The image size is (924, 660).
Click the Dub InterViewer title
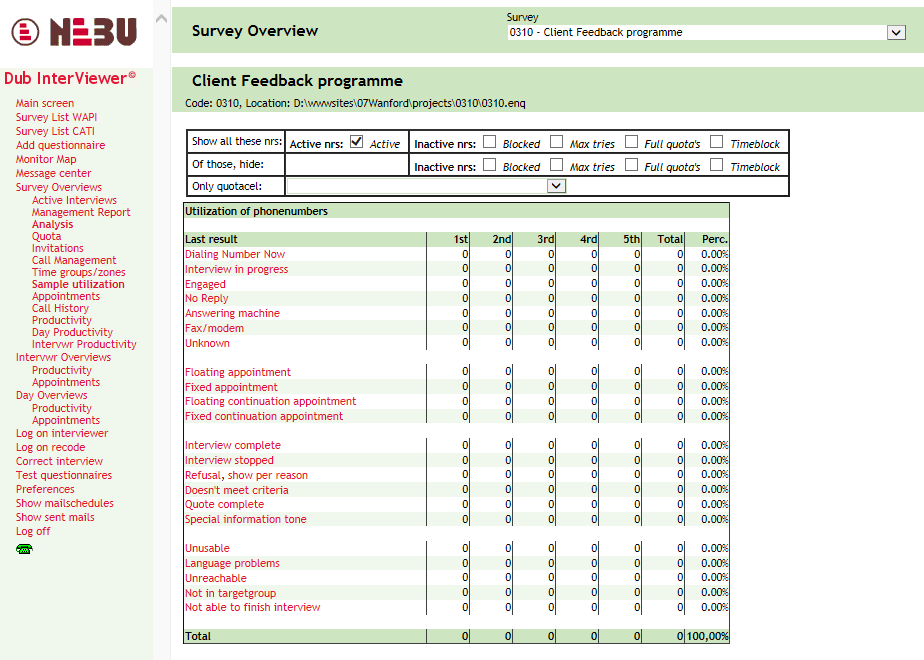click(70, 78)
